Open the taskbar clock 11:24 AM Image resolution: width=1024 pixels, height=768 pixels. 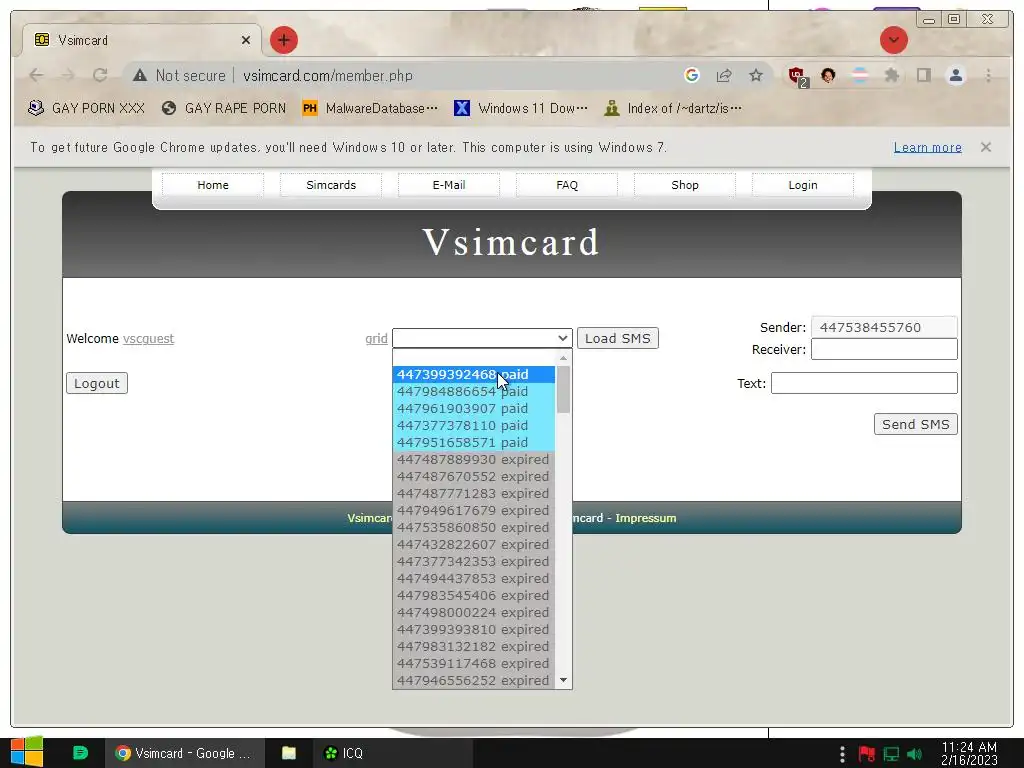(x=969, y=753)
